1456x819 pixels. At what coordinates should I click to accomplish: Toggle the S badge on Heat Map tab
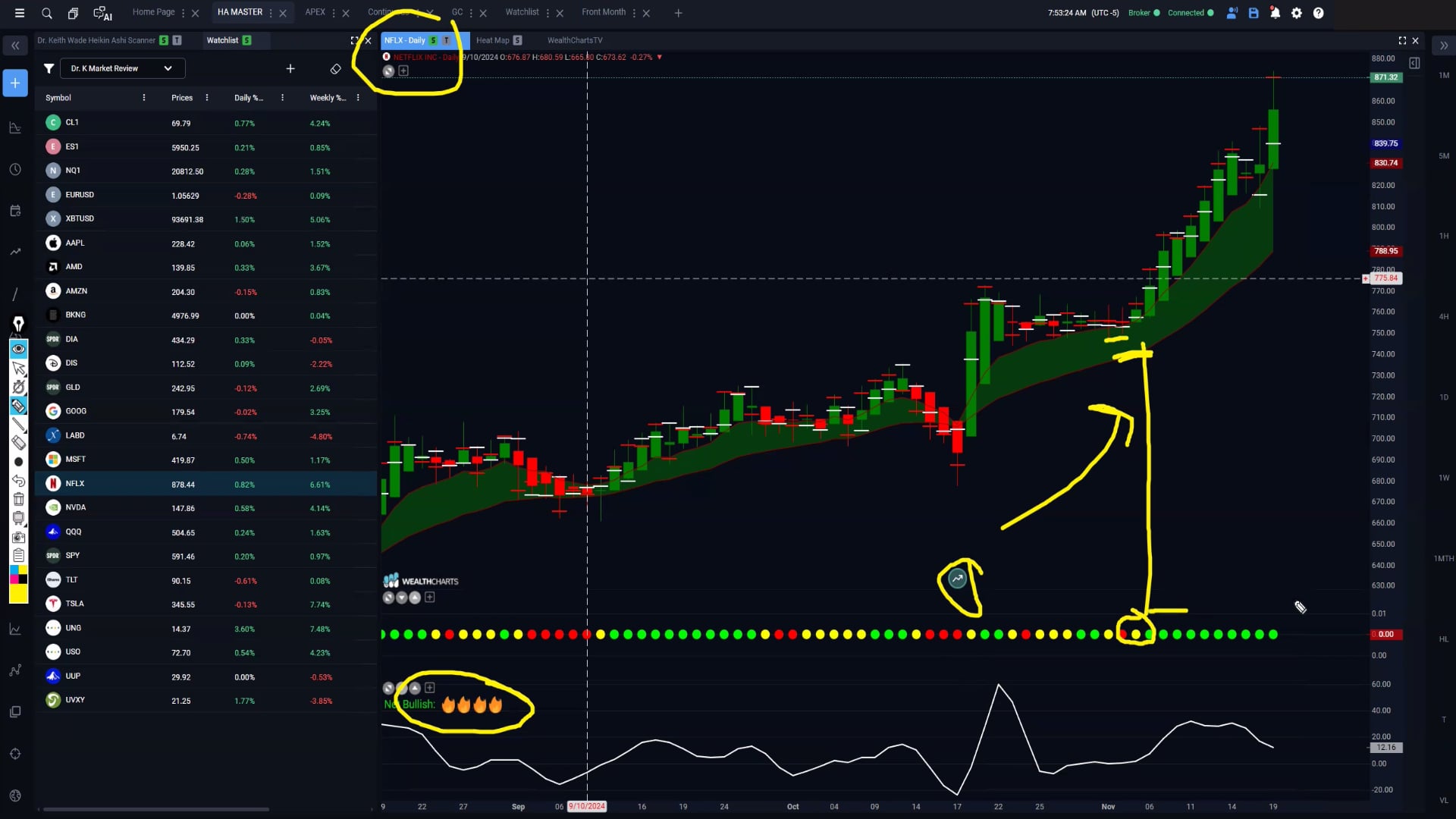pyautogui.click(x=517, y=40)
